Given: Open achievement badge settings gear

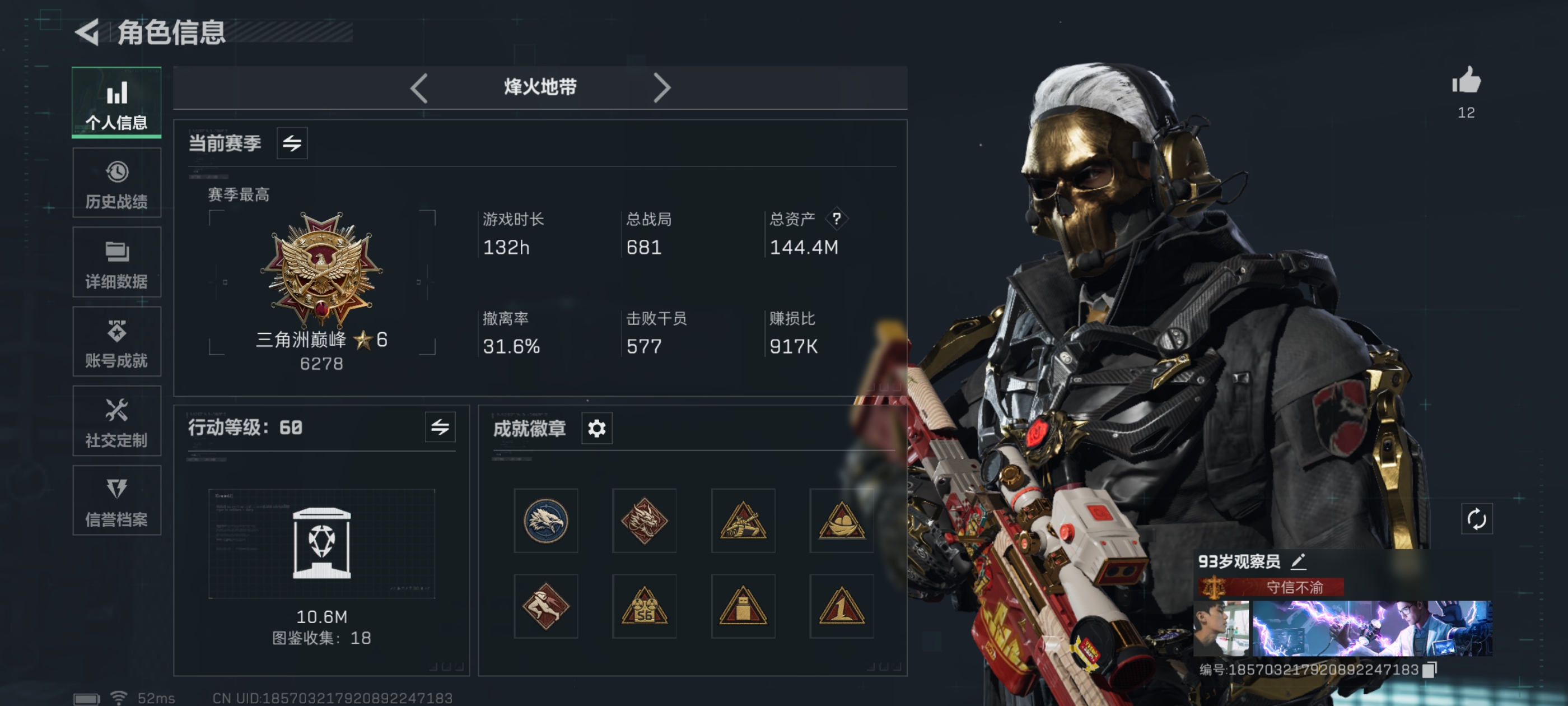Looking at the screenshot, I should tap(596, 428).
